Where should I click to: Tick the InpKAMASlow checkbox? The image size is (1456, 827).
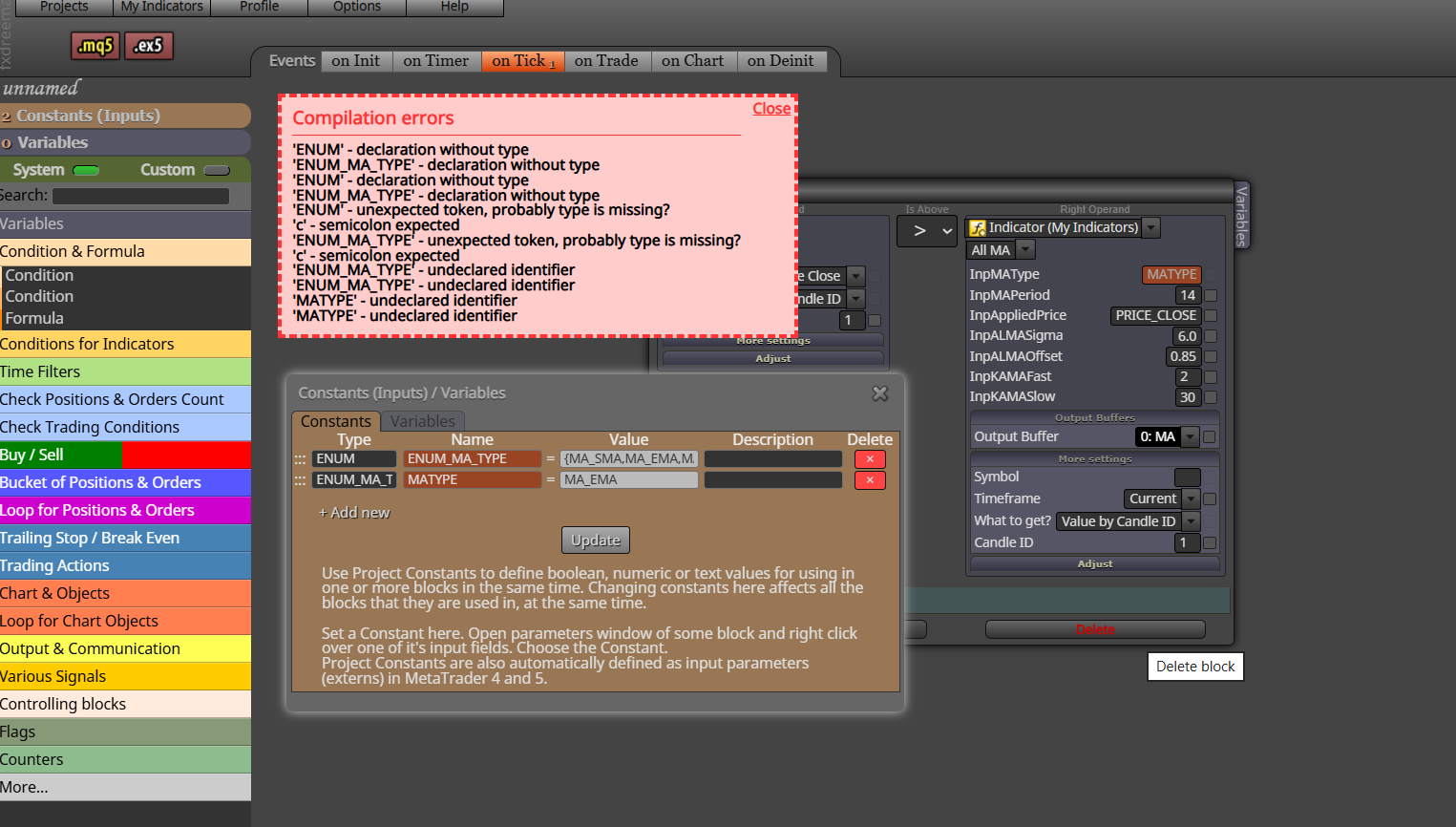click(x=1211, y=397)
